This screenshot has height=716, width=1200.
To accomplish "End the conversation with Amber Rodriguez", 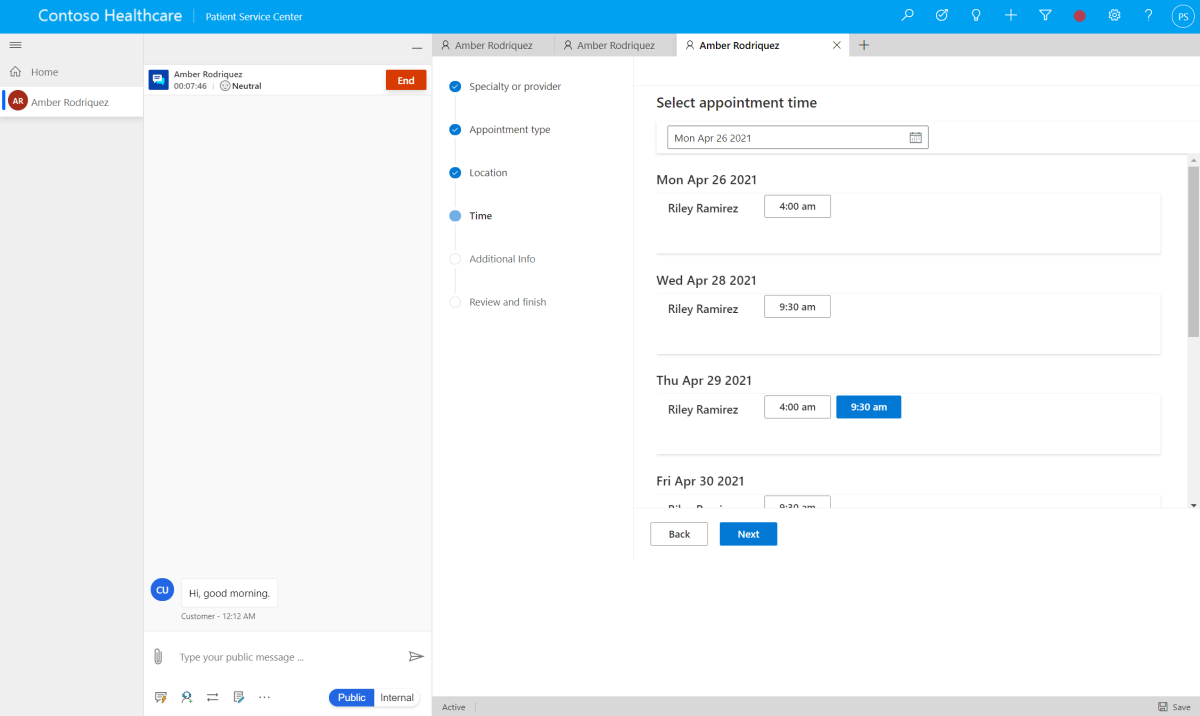I will pyautogui.click(x=406, y=81).
